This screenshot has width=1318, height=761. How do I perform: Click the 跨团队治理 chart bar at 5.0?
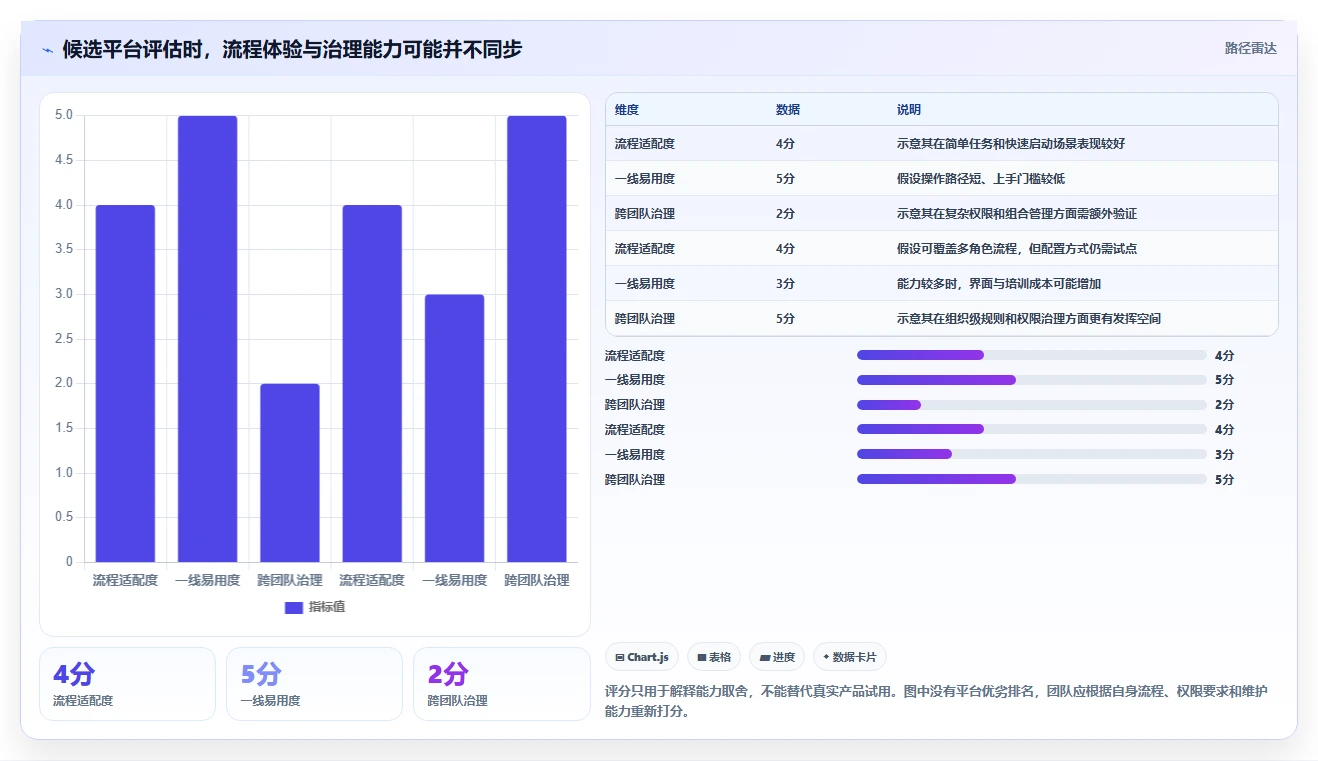[x=537, y=339]
